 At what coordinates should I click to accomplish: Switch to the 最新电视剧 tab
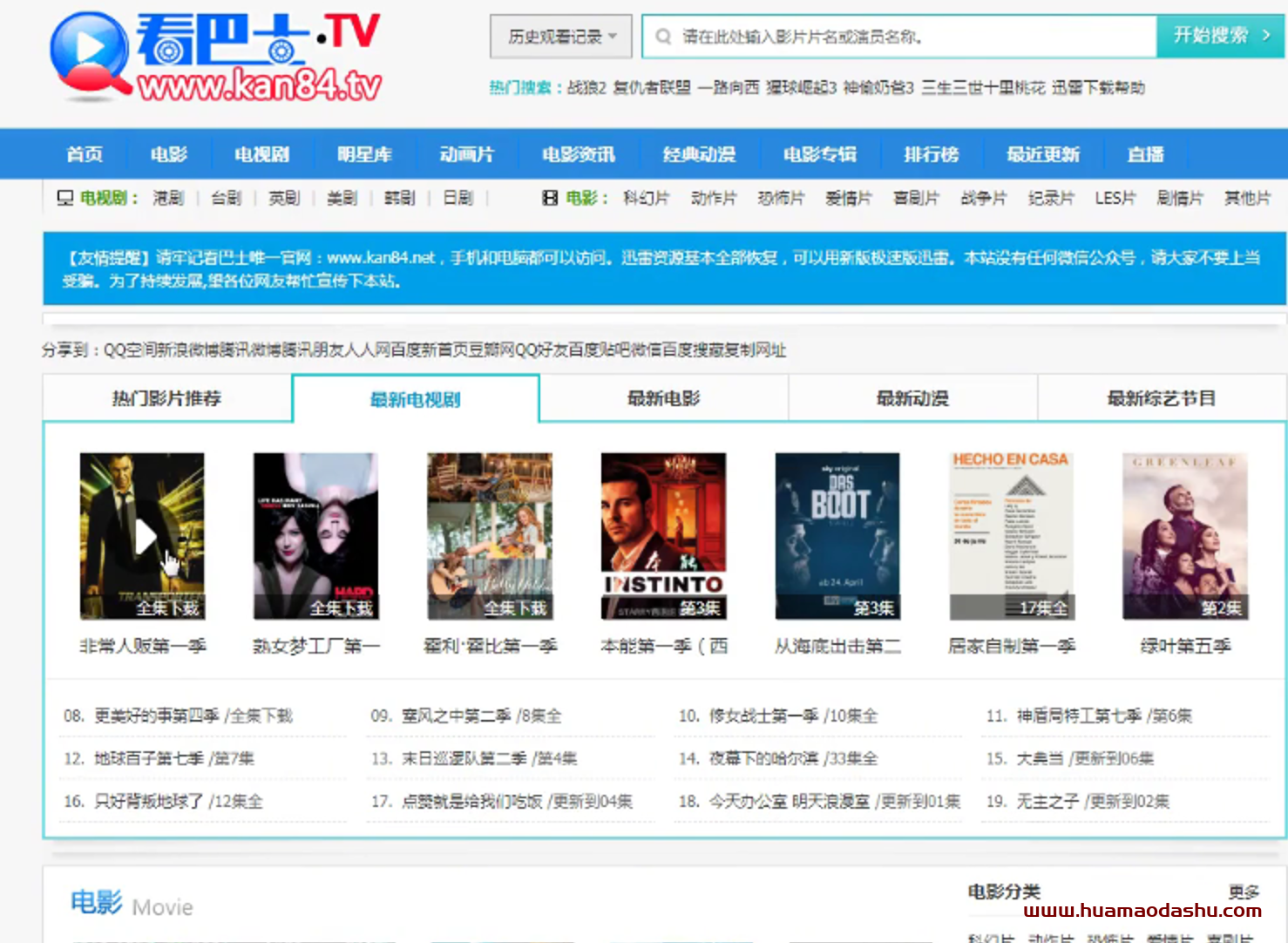[x=416, y=399]
